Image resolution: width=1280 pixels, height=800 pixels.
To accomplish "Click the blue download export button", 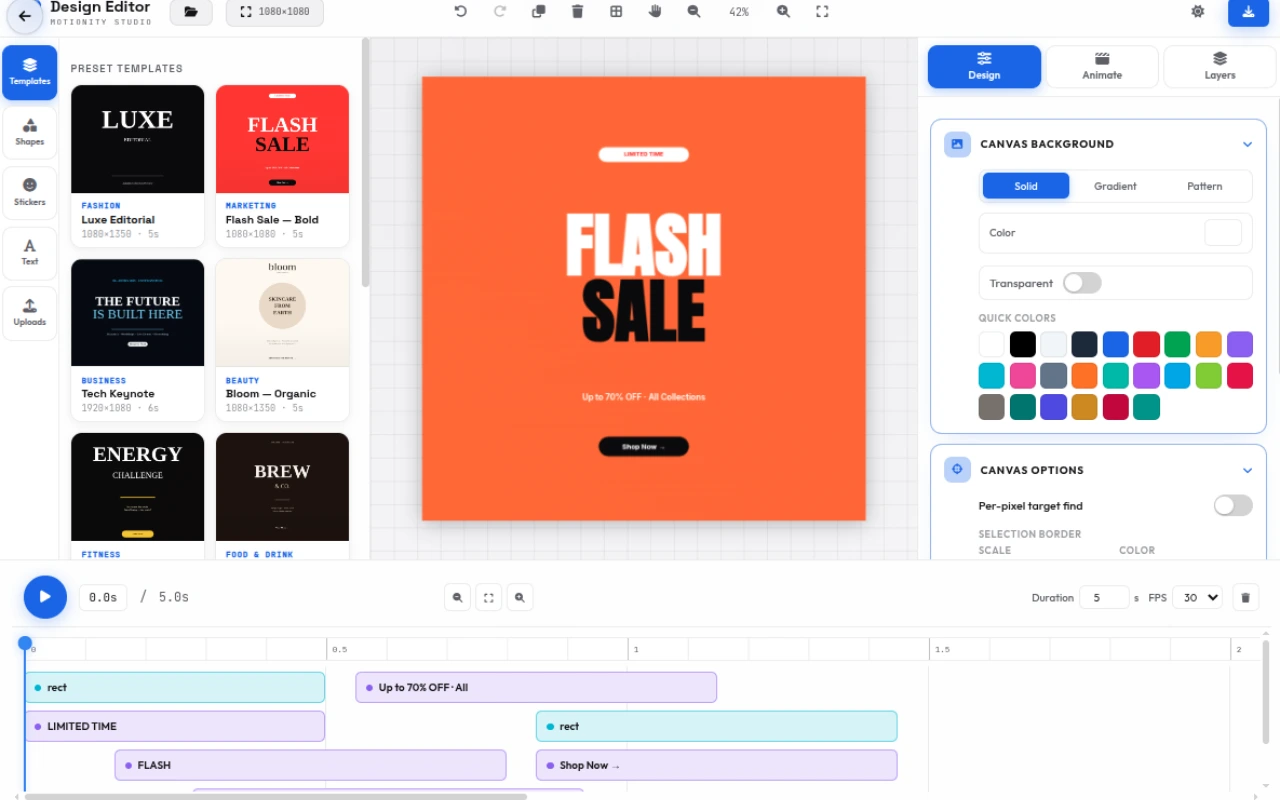I will [1248, 12].
